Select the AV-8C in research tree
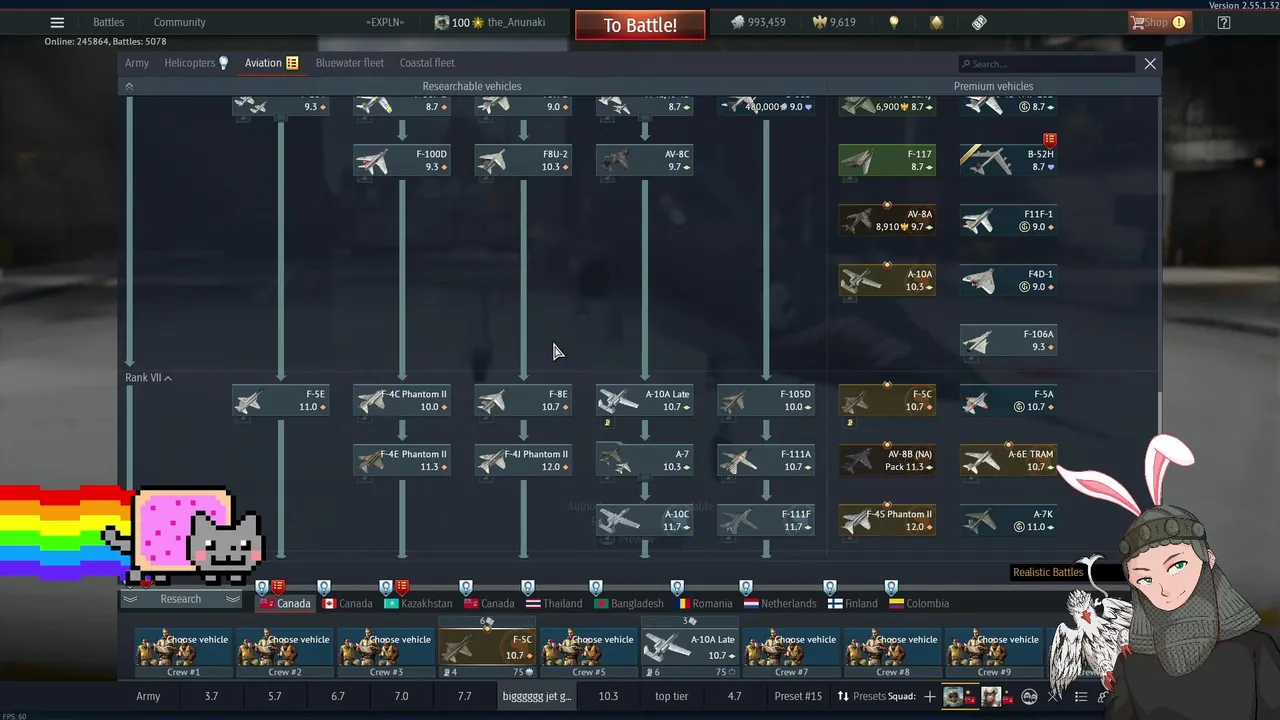 coord(644,160)
